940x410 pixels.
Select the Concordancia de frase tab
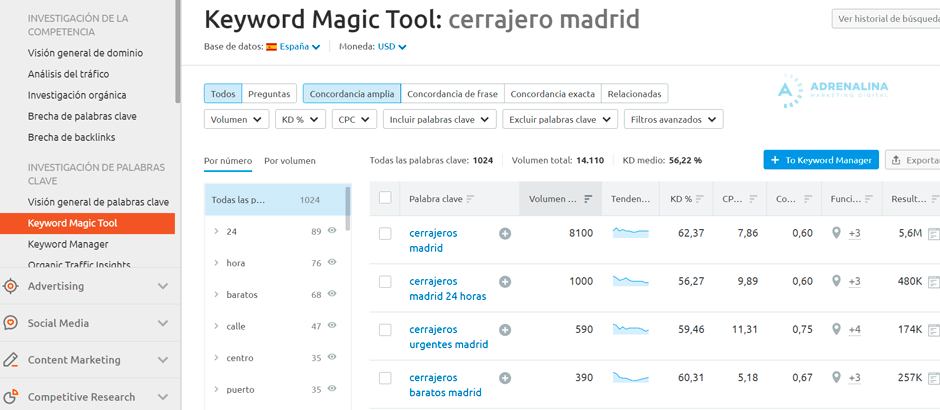pos(452,94)
